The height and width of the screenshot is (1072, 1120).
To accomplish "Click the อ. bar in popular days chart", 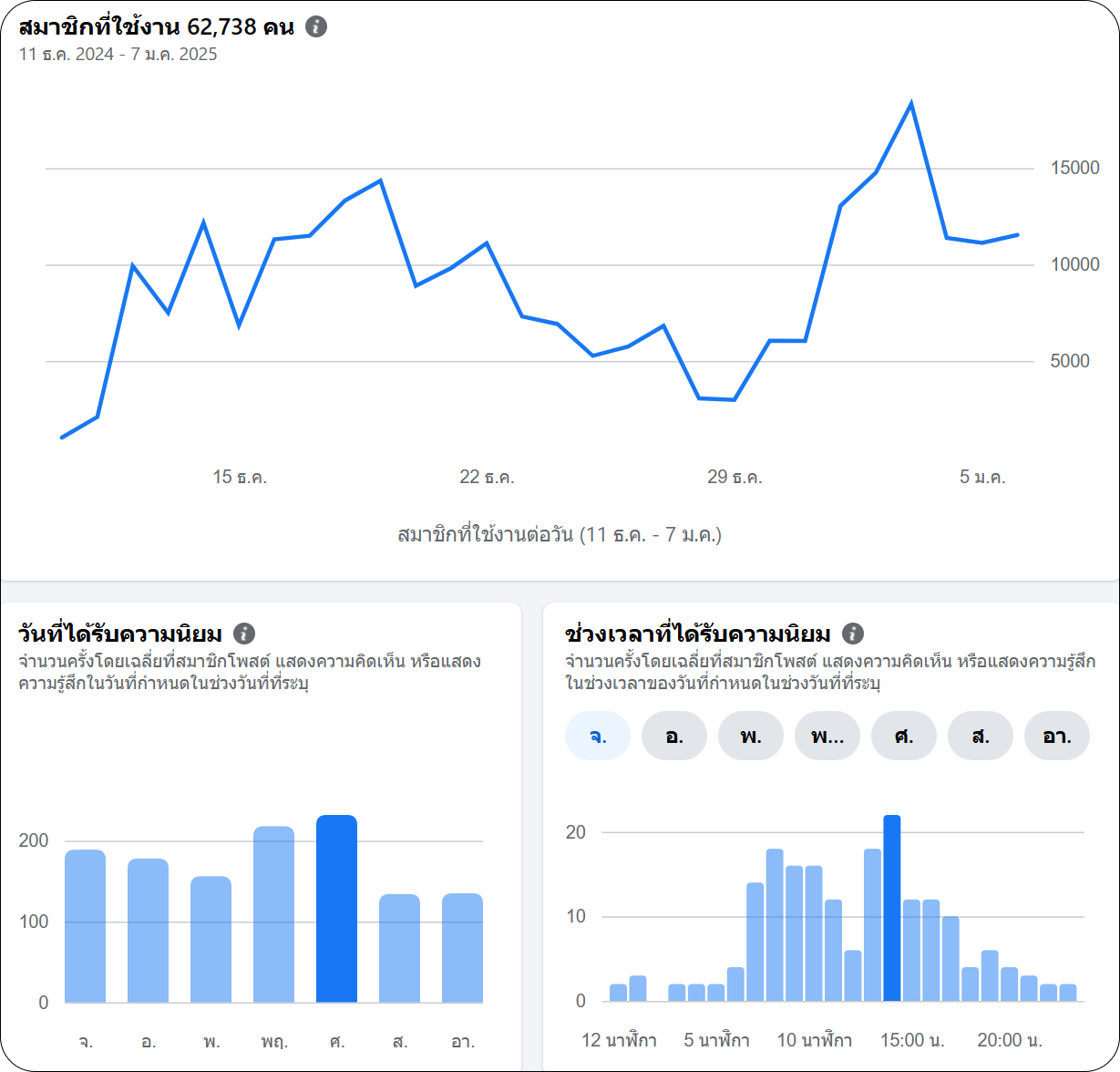I will 148,931.
